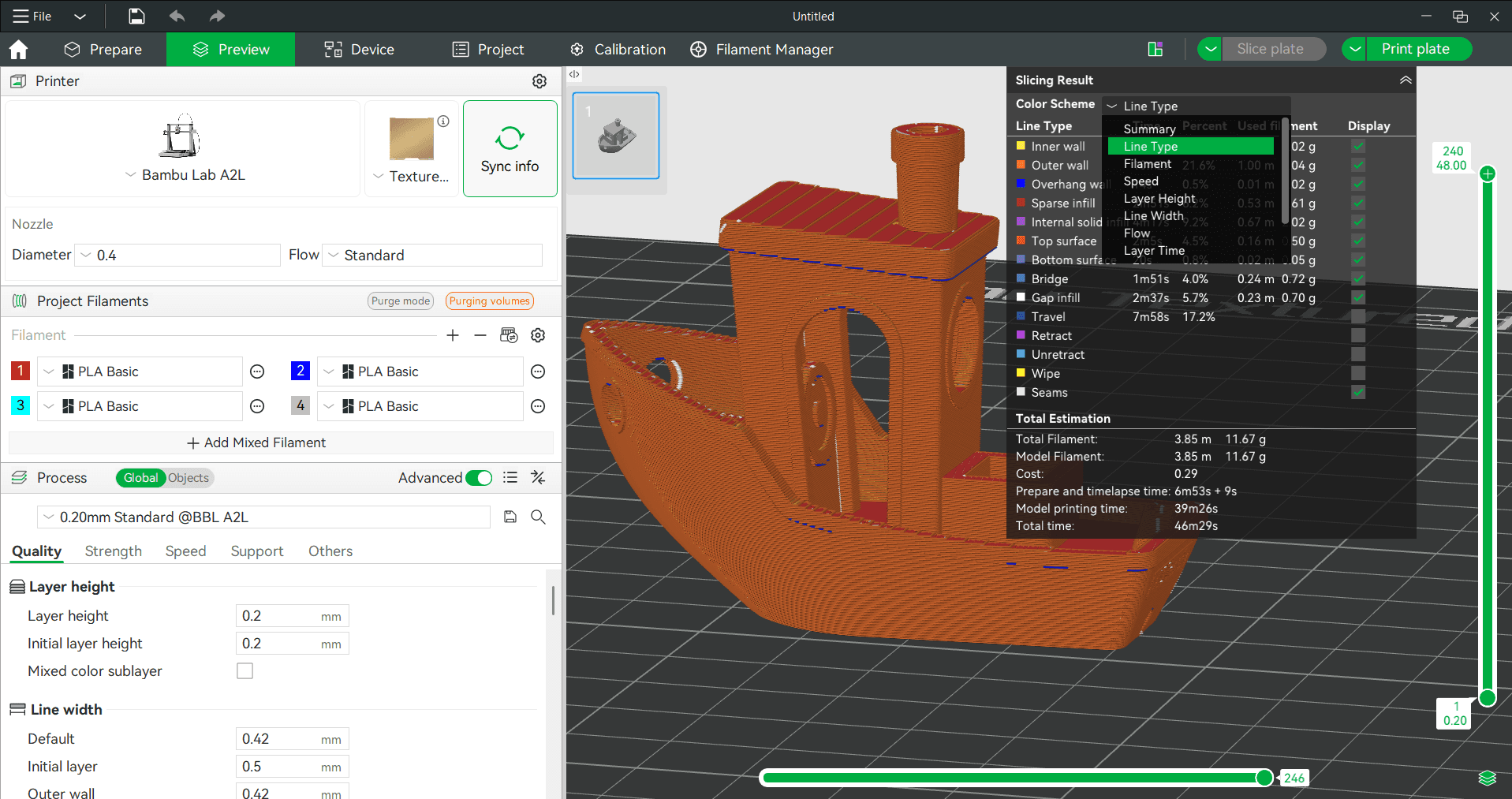Toggle display of Travel moves

pyautogui.click(x=1358, y=316)
